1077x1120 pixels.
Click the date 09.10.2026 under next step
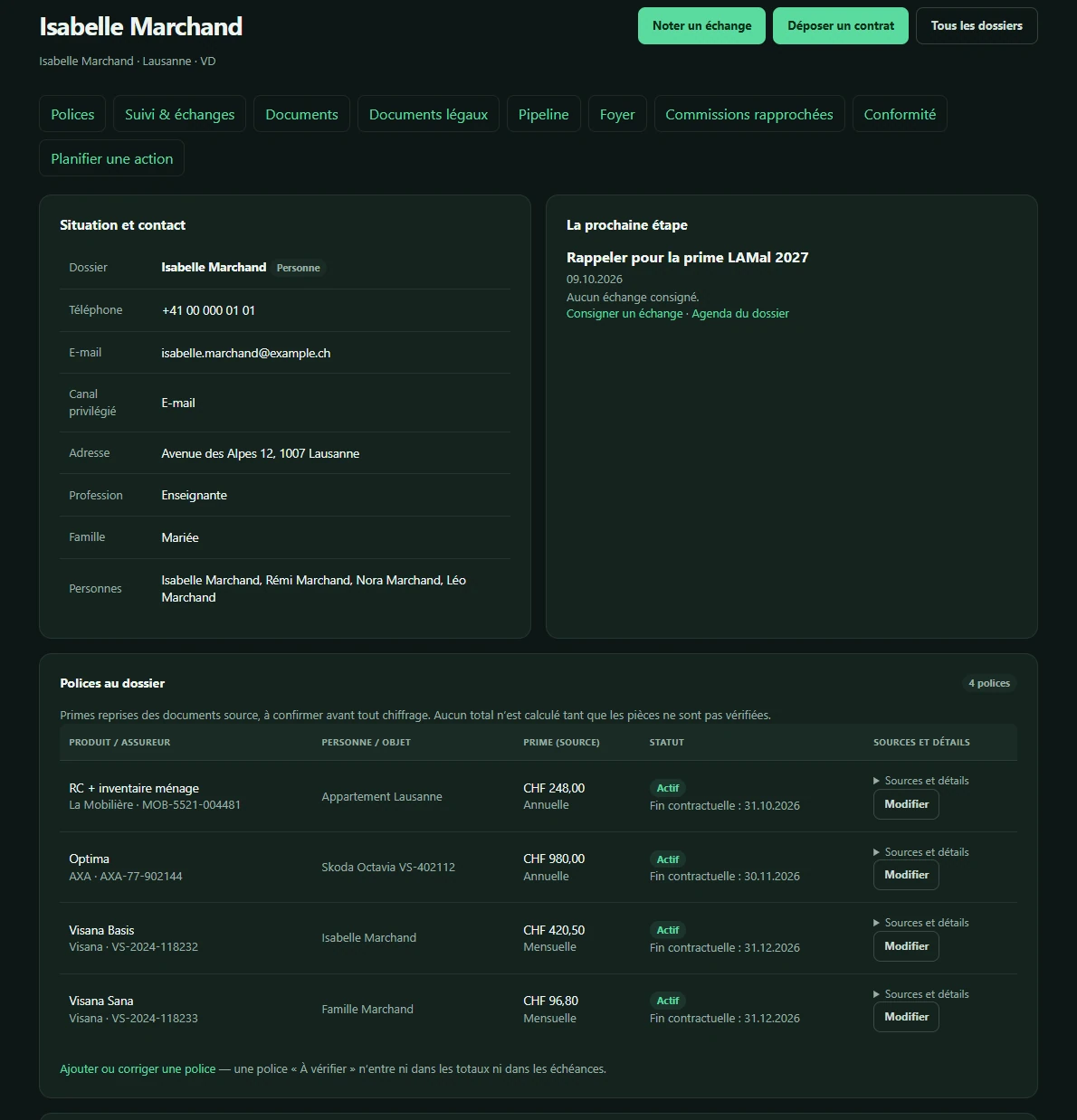click(x=595, y=279)
